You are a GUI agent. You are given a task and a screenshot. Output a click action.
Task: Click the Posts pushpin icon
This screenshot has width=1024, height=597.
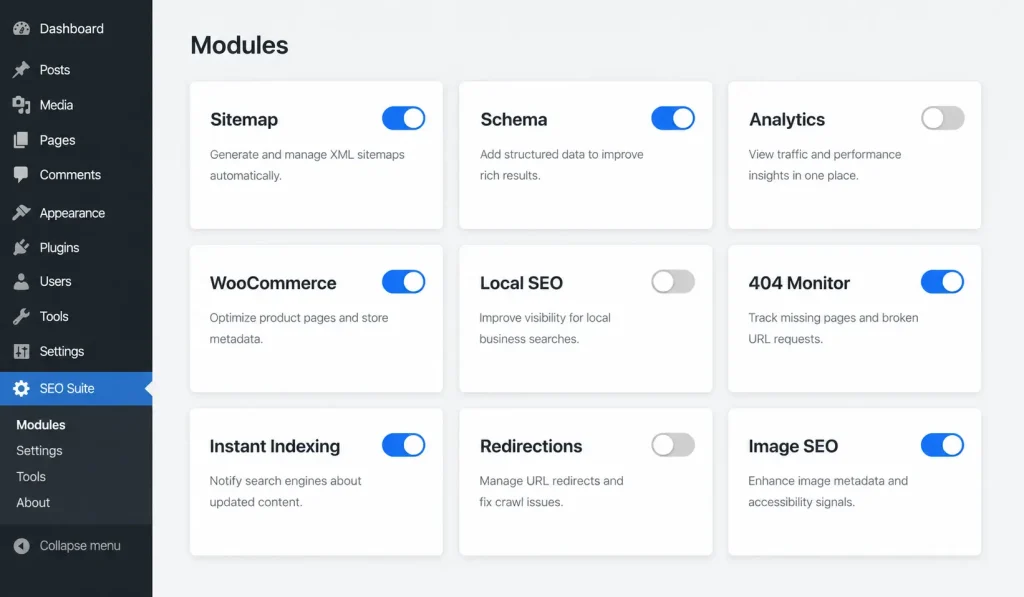[x=22, y=69]
